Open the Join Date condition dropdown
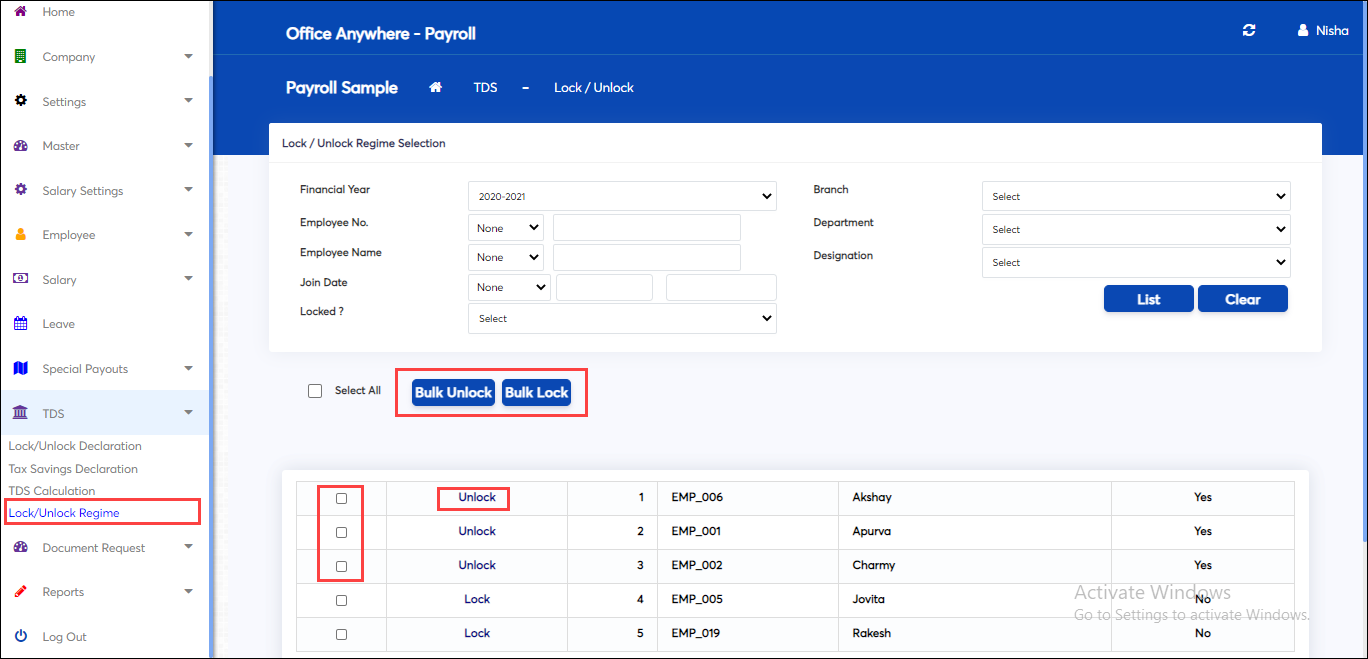 point(509,287)
